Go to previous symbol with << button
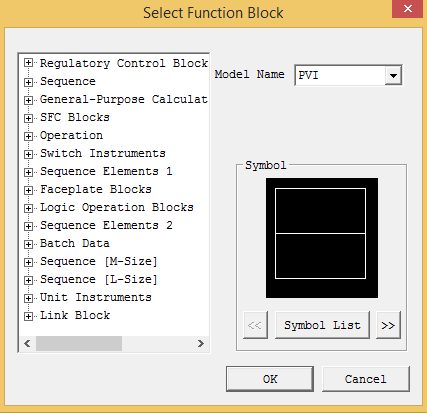Image resolution: width=427 pixels, height=413 pixels. [x=255, y=325]
